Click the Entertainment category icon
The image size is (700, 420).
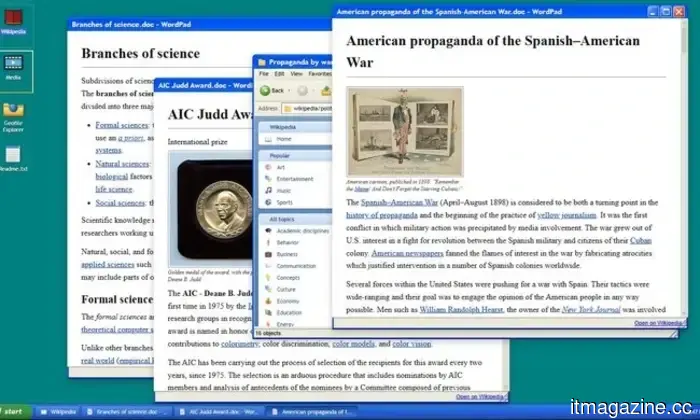[268, 179]
